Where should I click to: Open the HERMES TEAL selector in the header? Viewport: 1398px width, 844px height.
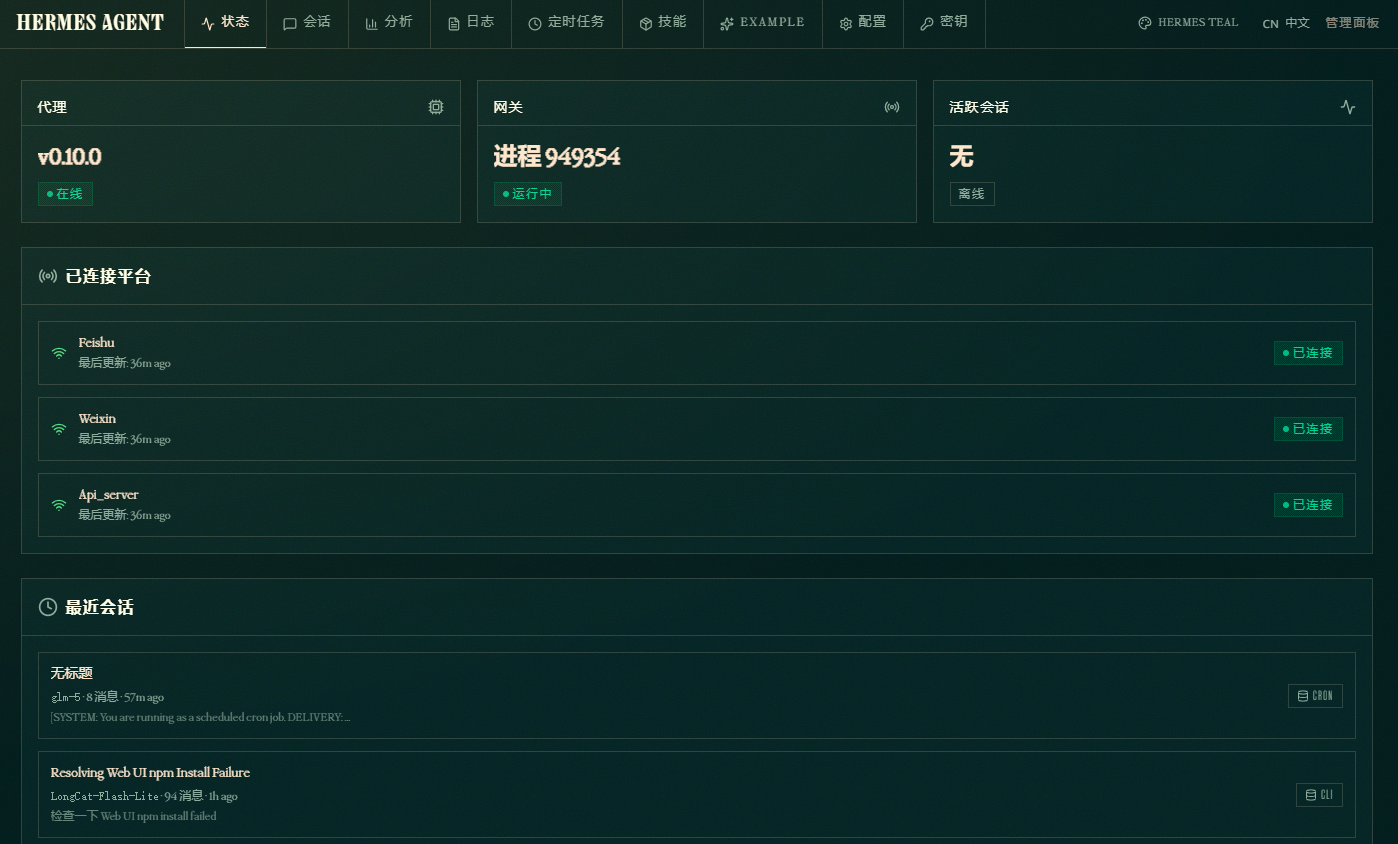(1187, 22)
